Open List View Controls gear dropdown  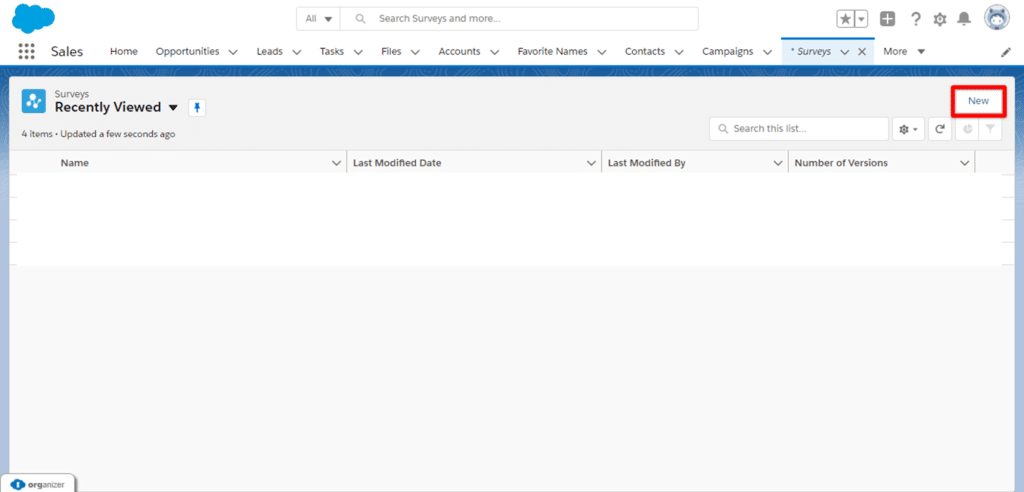point(908,129)
